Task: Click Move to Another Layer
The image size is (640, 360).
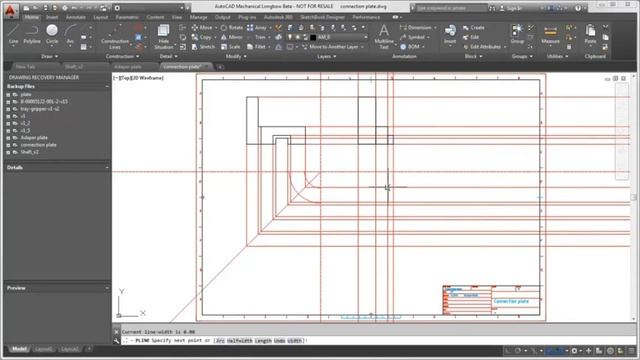Action: point(333,47)
